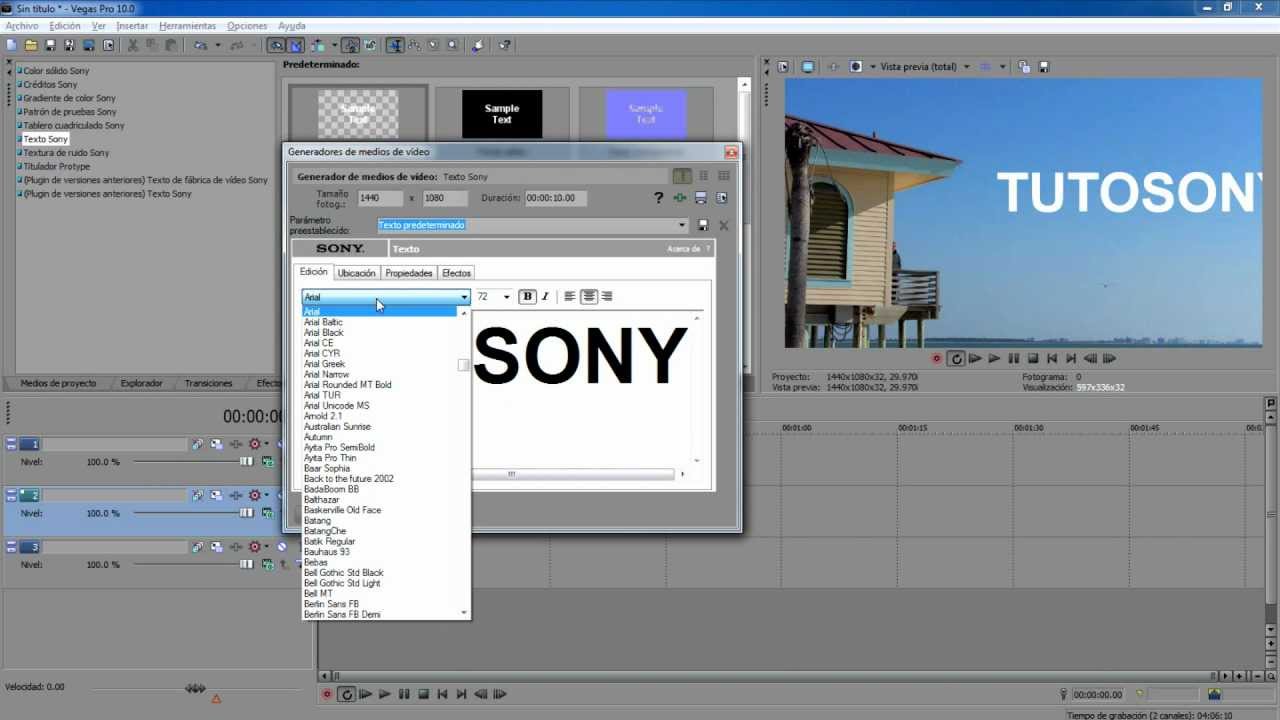Align text right in text editor
The height and width of the screenshot is (720, 1280).
tap(607, 297)
